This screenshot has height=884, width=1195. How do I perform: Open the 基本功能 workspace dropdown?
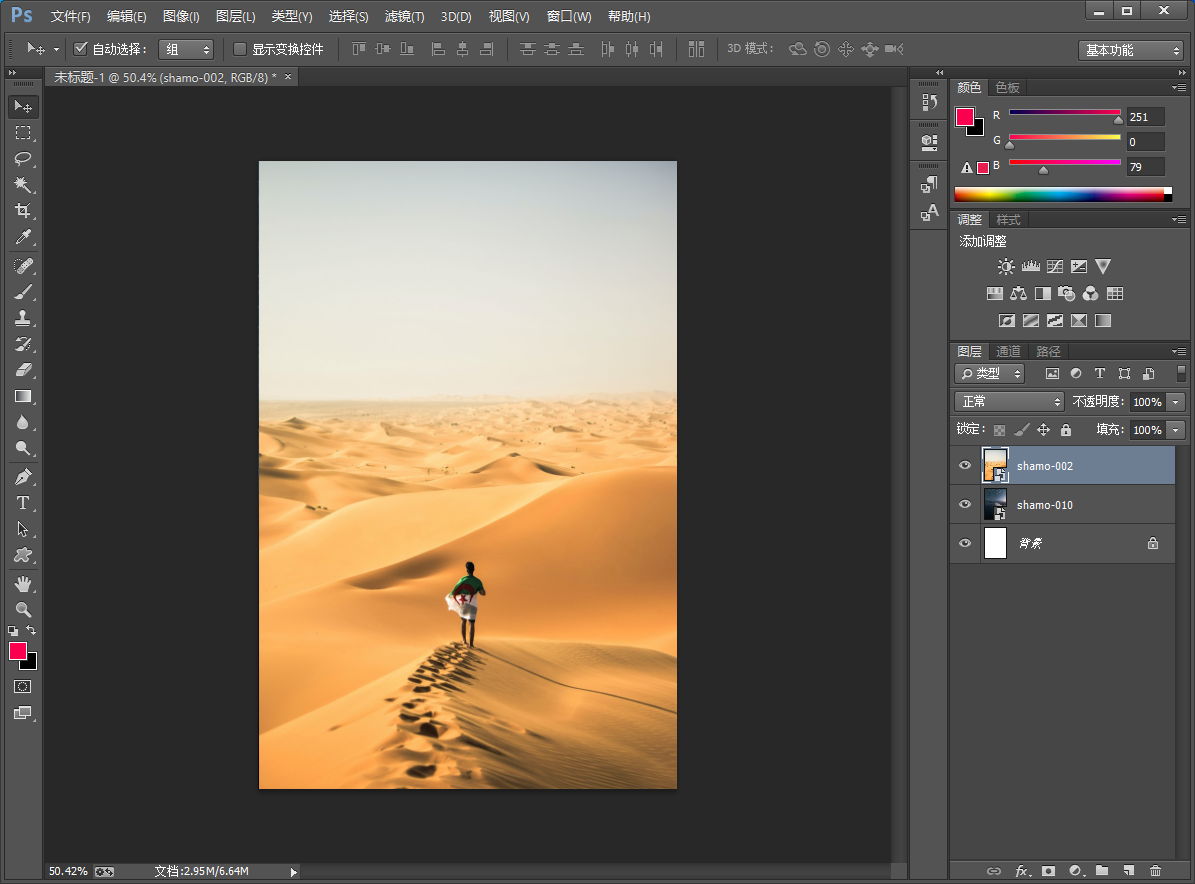[x=1130, y=50]
